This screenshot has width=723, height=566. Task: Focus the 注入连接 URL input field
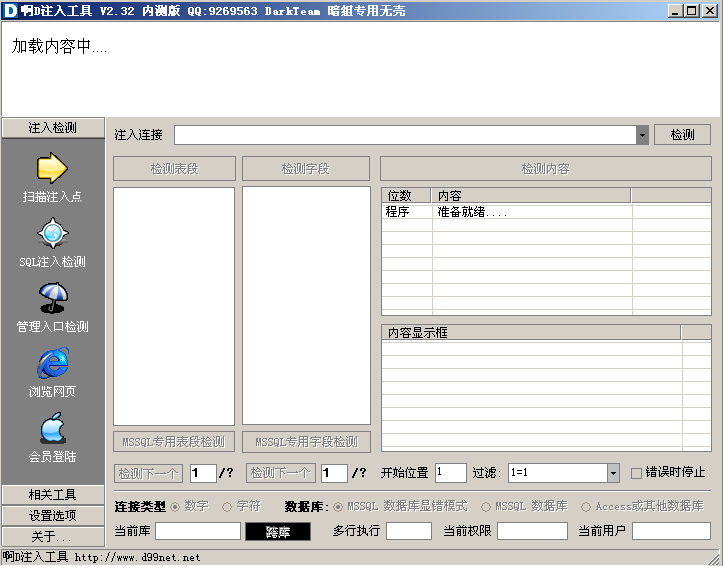click(x=405, y=135)
